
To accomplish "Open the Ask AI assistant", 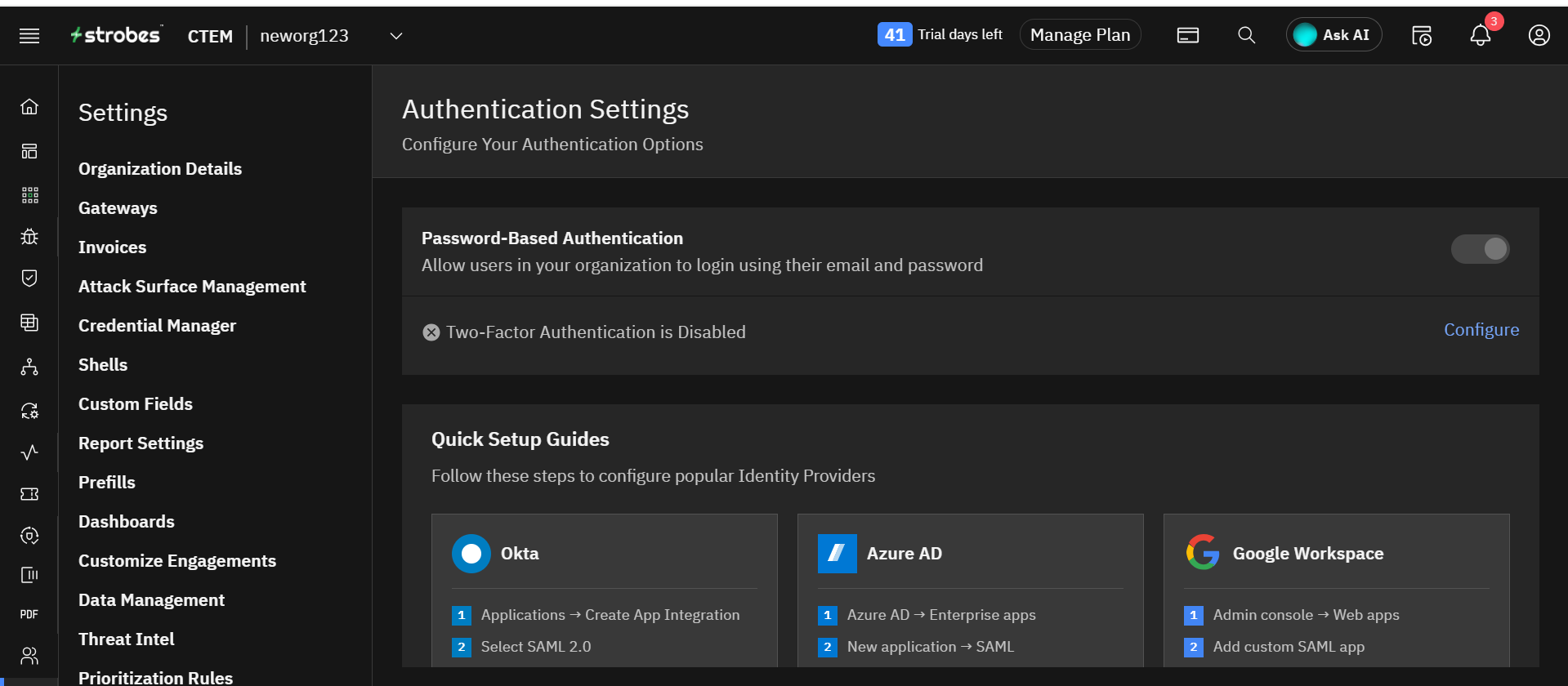I will pos(1333,35).
